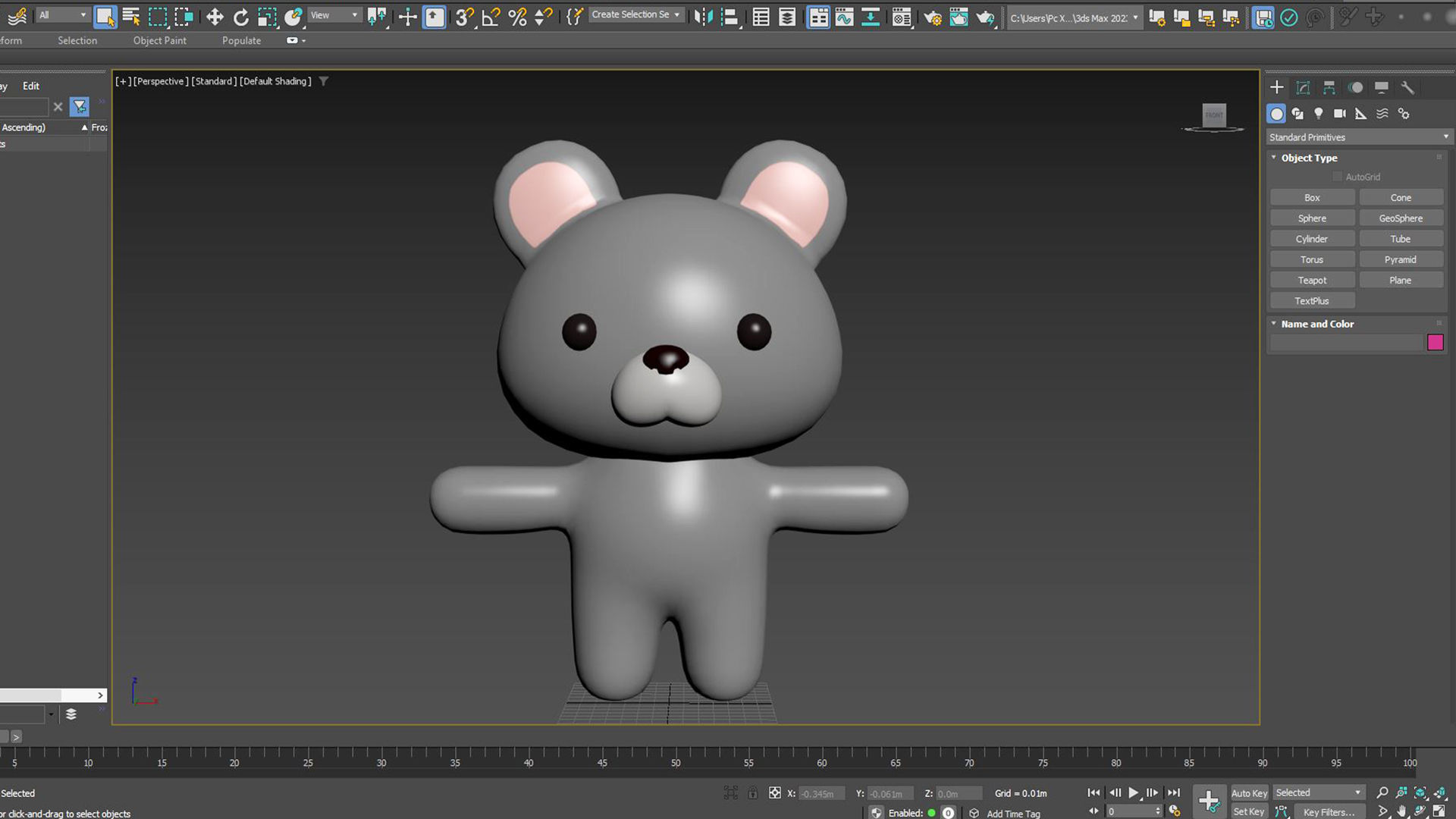Image resolution: width=1456 pixels, height=819 pixels.
Task: Open the Perspective viewport label menu
Action: tap(161, 81)
